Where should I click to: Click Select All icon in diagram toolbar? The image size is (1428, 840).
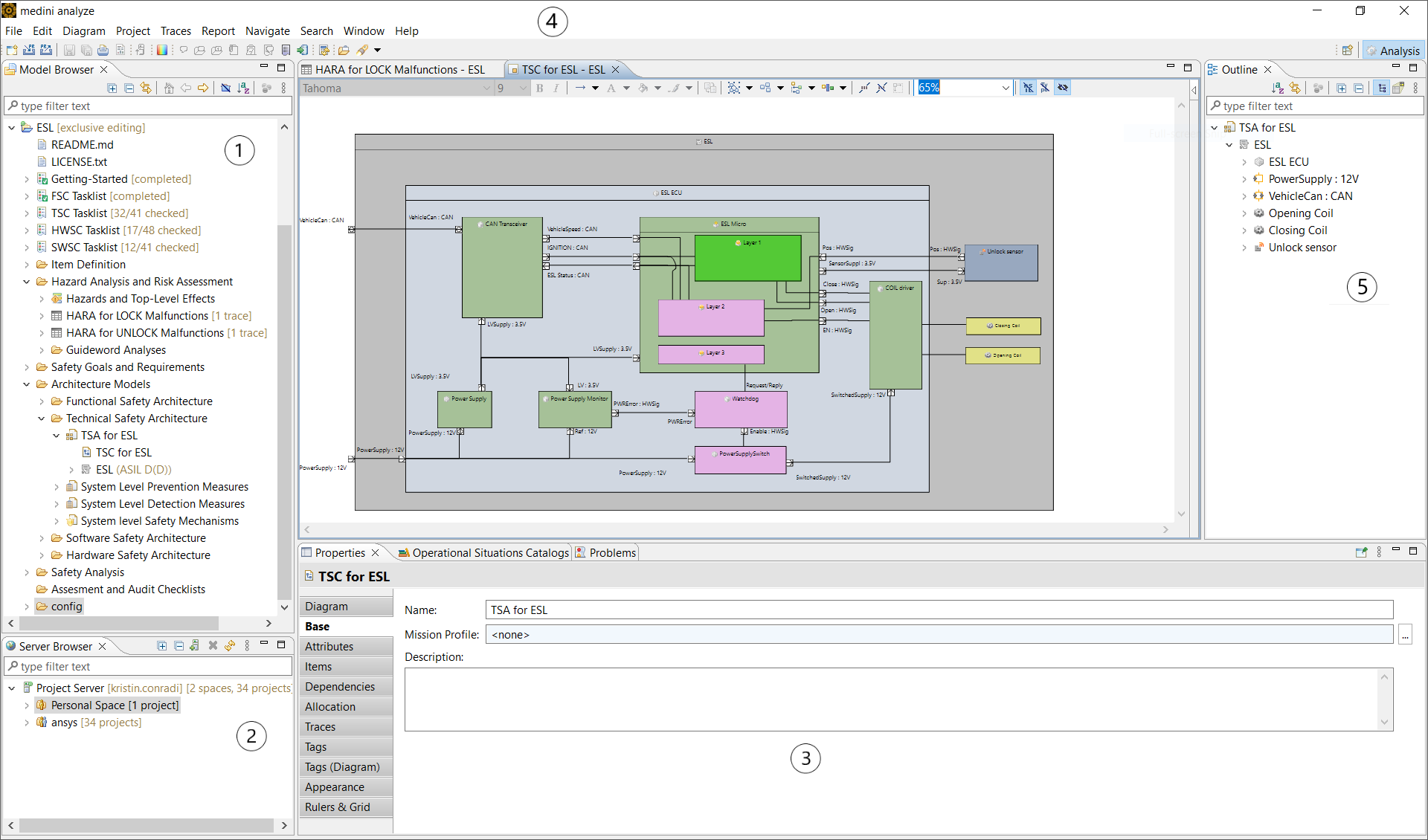tap(734, 88)
